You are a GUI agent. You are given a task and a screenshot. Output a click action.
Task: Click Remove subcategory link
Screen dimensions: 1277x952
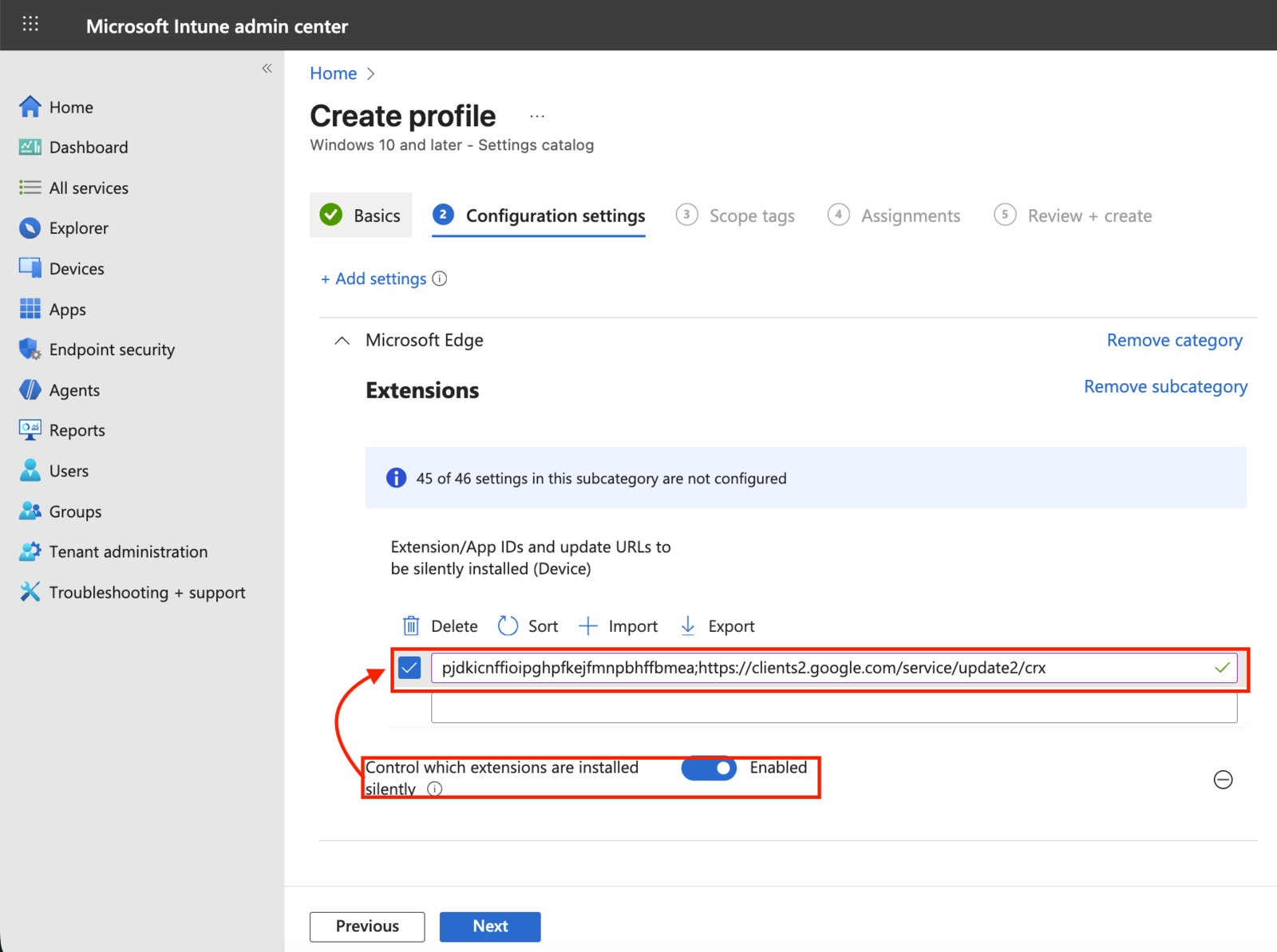[1164, 386]
